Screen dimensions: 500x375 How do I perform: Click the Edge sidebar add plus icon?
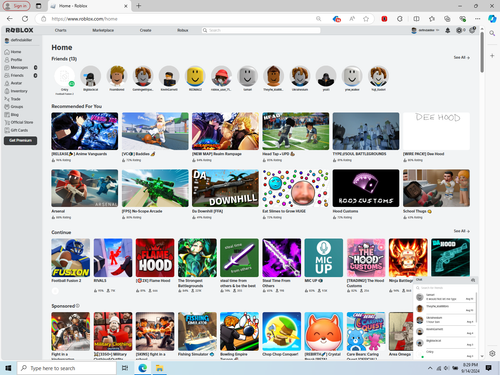click(x=492, y=56)
